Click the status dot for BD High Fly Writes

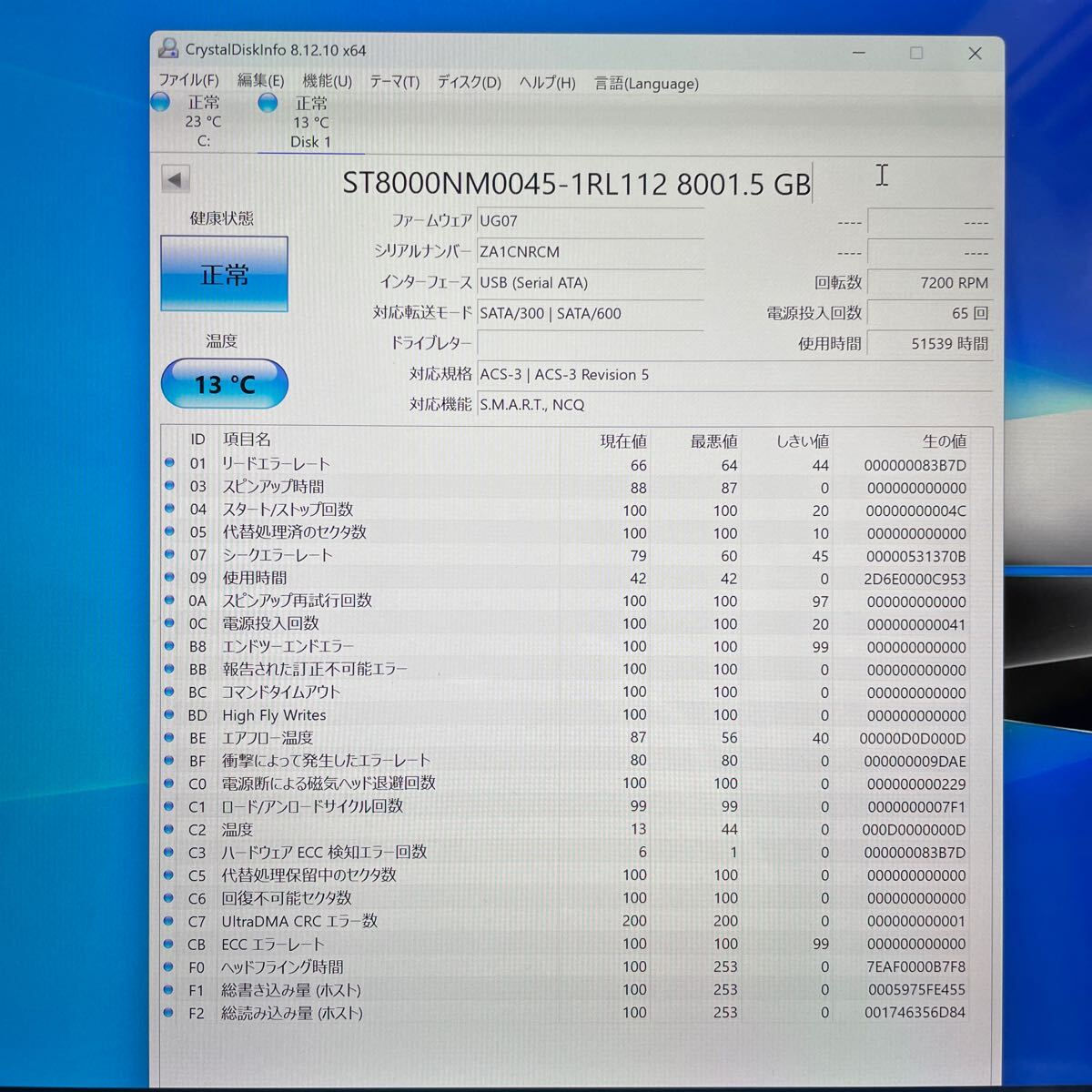coord(168,713)
